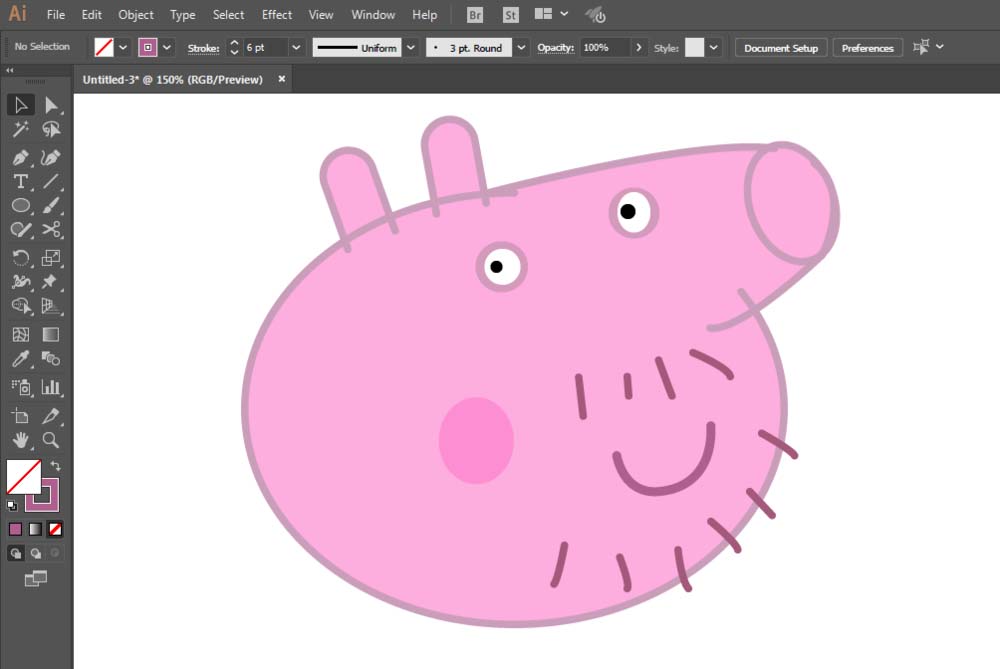
Task: Select the Pen tool
Action: click(x=20, y=158)
